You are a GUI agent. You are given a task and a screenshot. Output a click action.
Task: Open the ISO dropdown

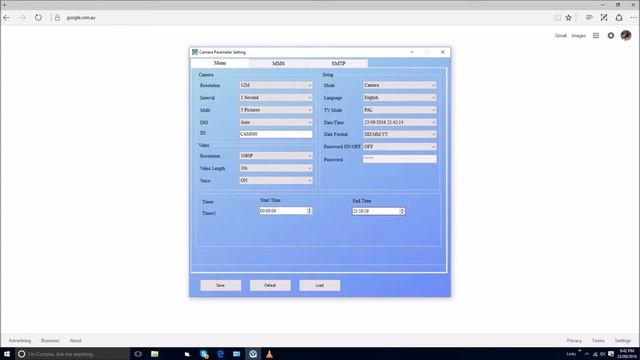pos(276,122)
